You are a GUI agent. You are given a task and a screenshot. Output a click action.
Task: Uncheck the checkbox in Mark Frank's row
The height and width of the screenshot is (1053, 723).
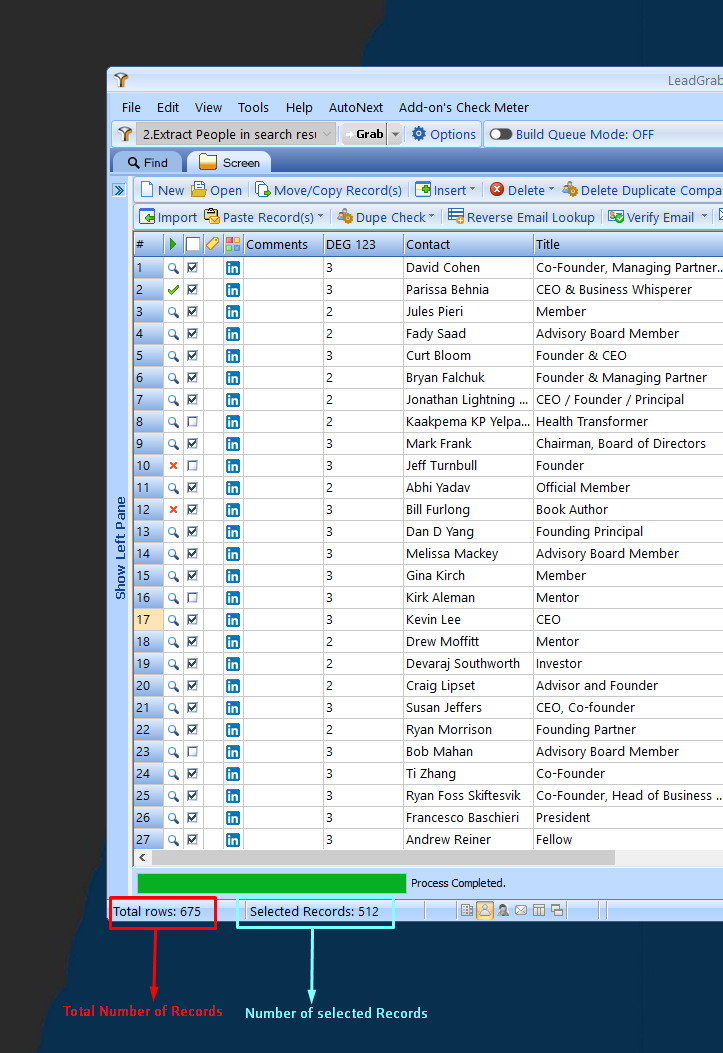pyautogui.click(x=193, y=444)
